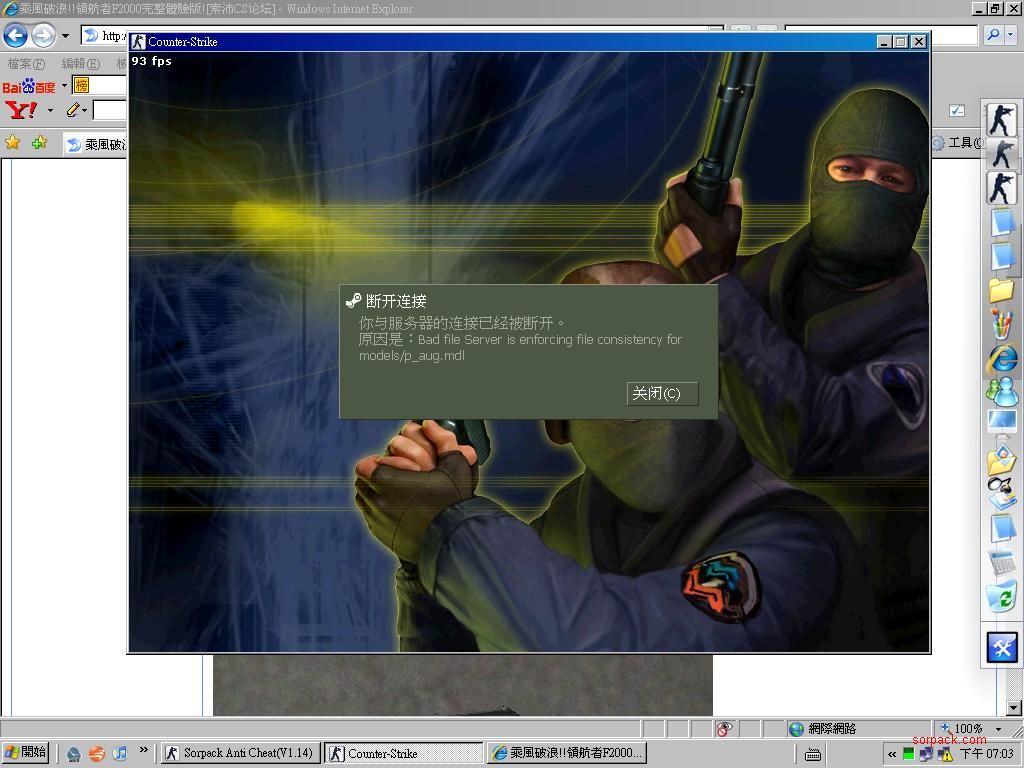Click the IE back arrow button
1024x768 pixels.
click(x=15, y=36)
